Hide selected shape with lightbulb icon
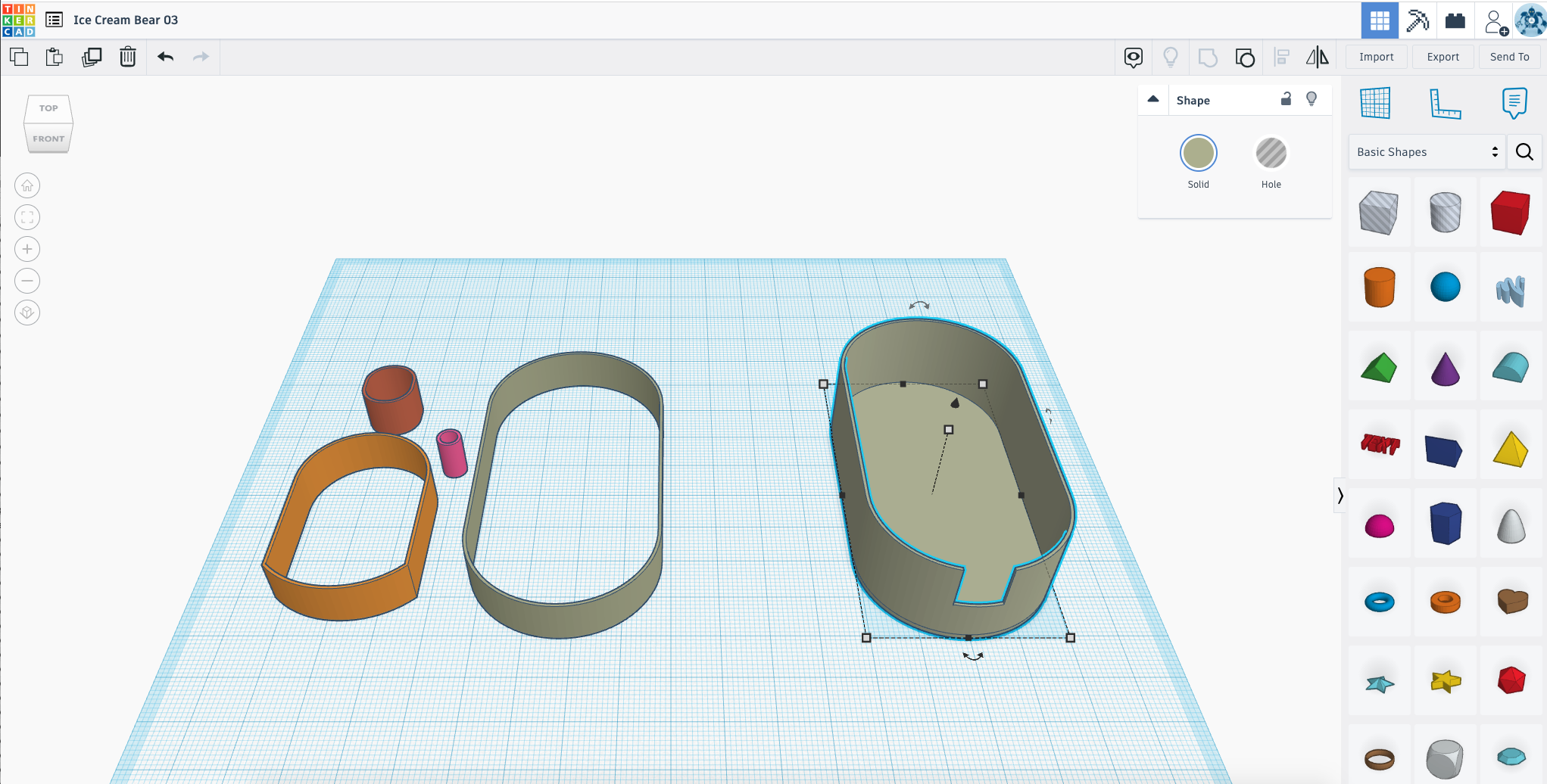Image resolution: width=1547 pixels, height=784 pixels. [x=1312, y=99]
